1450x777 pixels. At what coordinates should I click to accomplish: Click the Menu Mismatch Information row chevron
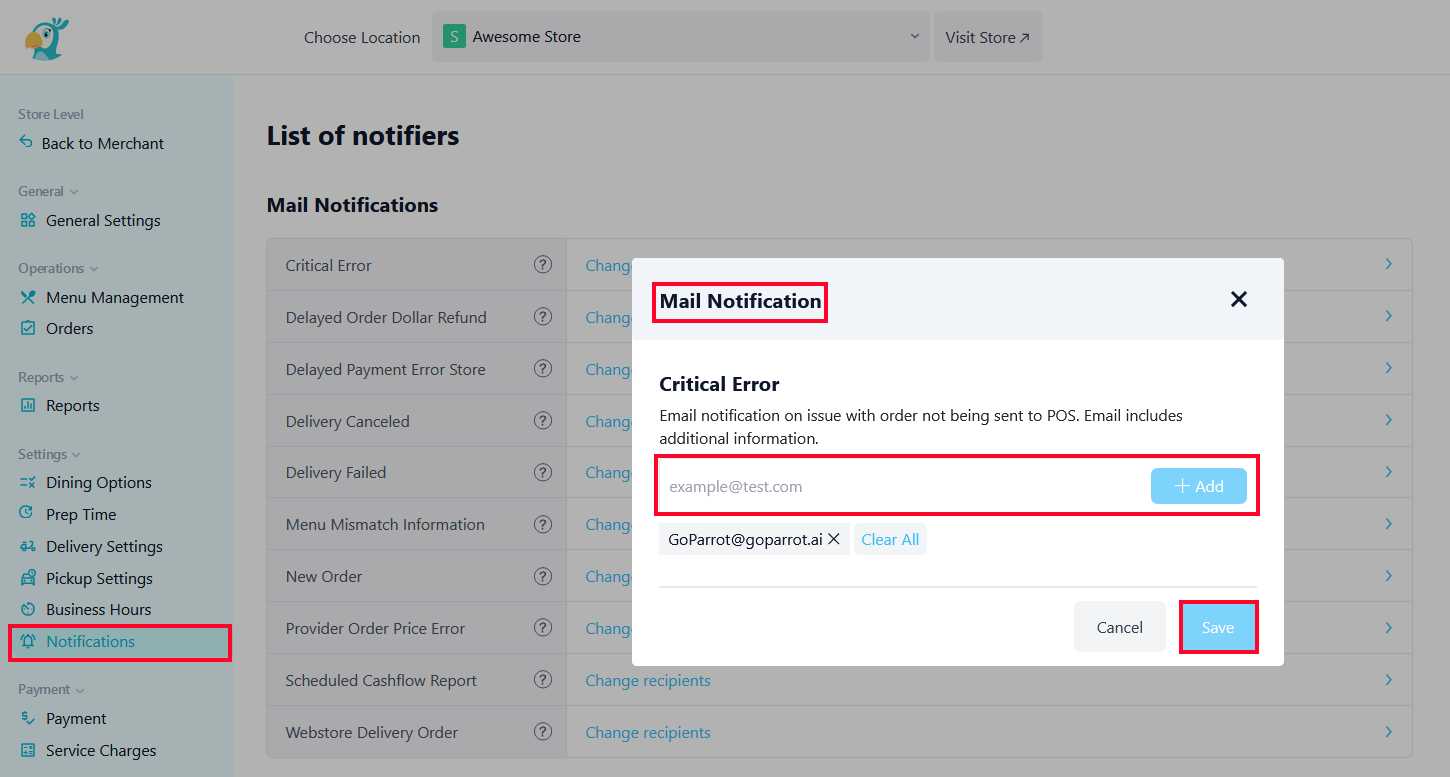[x=1389, y=523]
